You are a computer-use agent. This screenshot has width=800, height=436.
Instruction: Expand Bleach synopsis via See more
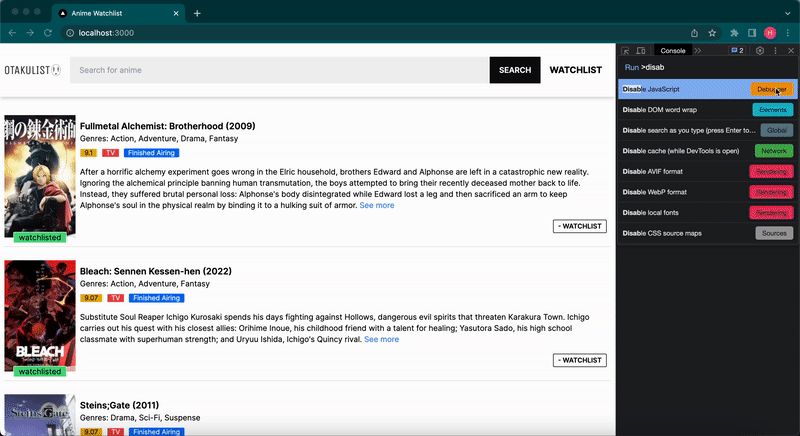tap(381, 339)
